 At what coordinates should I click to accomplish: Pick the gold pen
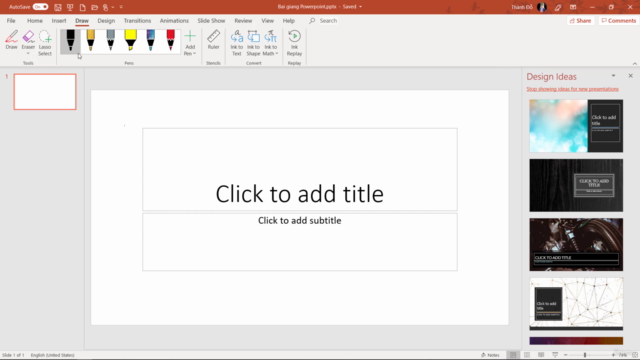91,41
